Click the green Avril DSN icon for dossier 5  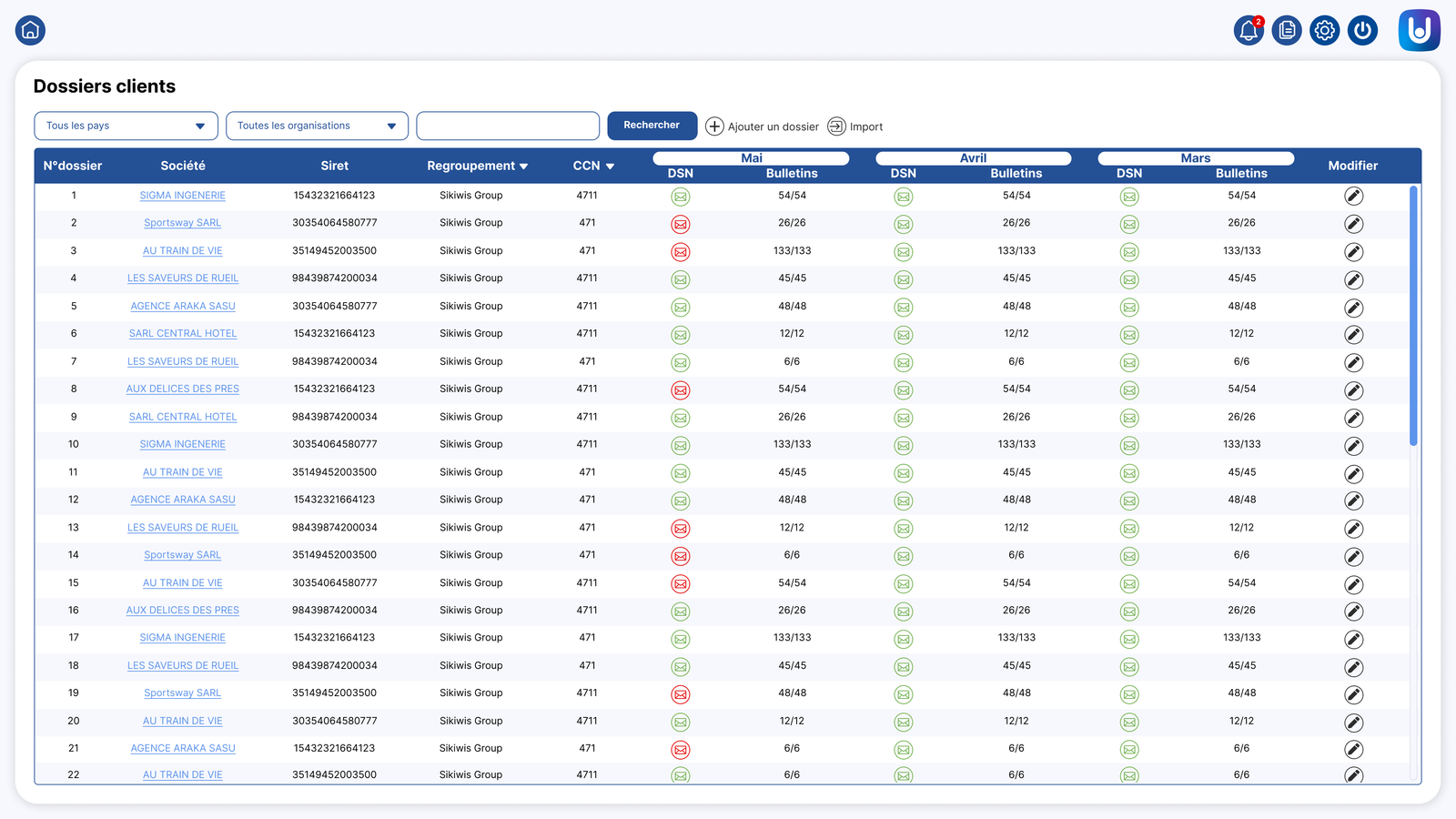point(904,308)
